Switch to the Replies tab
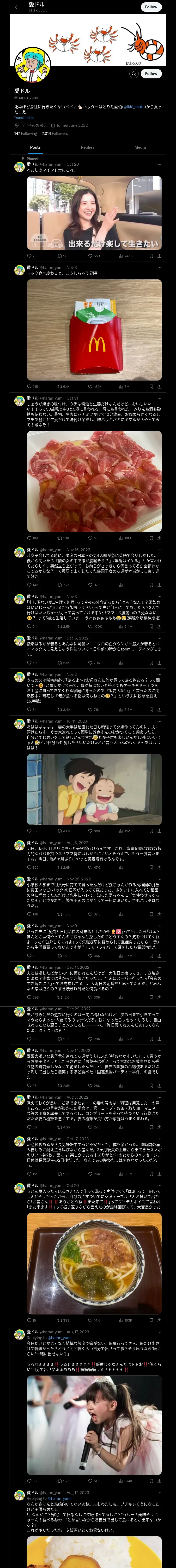This screenshot has height=1568, width=176. 87,147
